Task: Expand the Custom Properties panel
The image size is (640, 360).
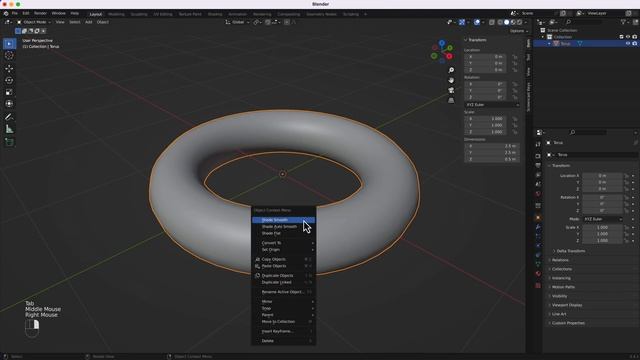Action: (568, 323)
